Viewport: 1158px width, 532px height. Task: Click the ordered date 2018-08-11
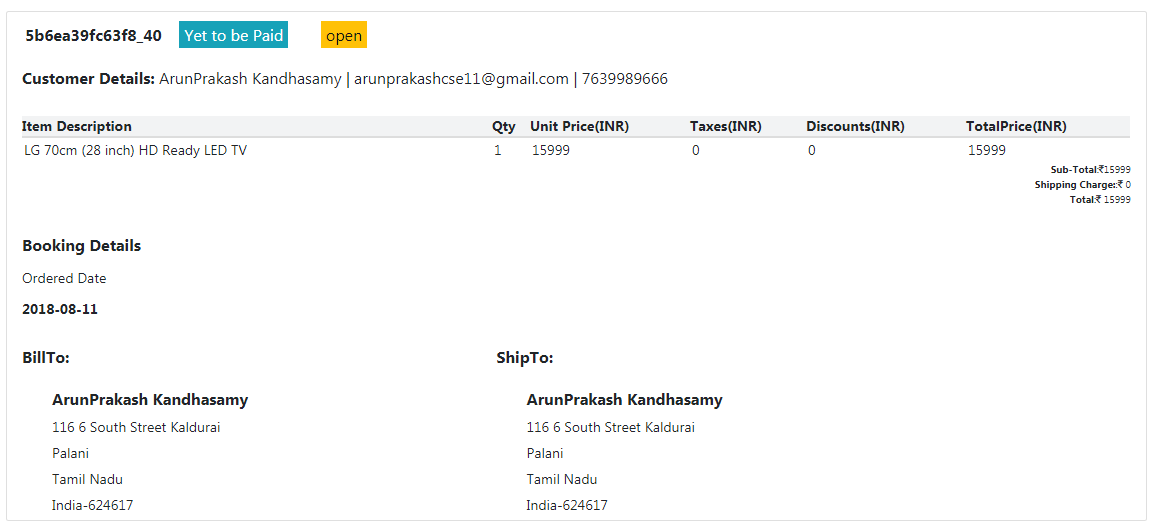[x=60, y=310]
